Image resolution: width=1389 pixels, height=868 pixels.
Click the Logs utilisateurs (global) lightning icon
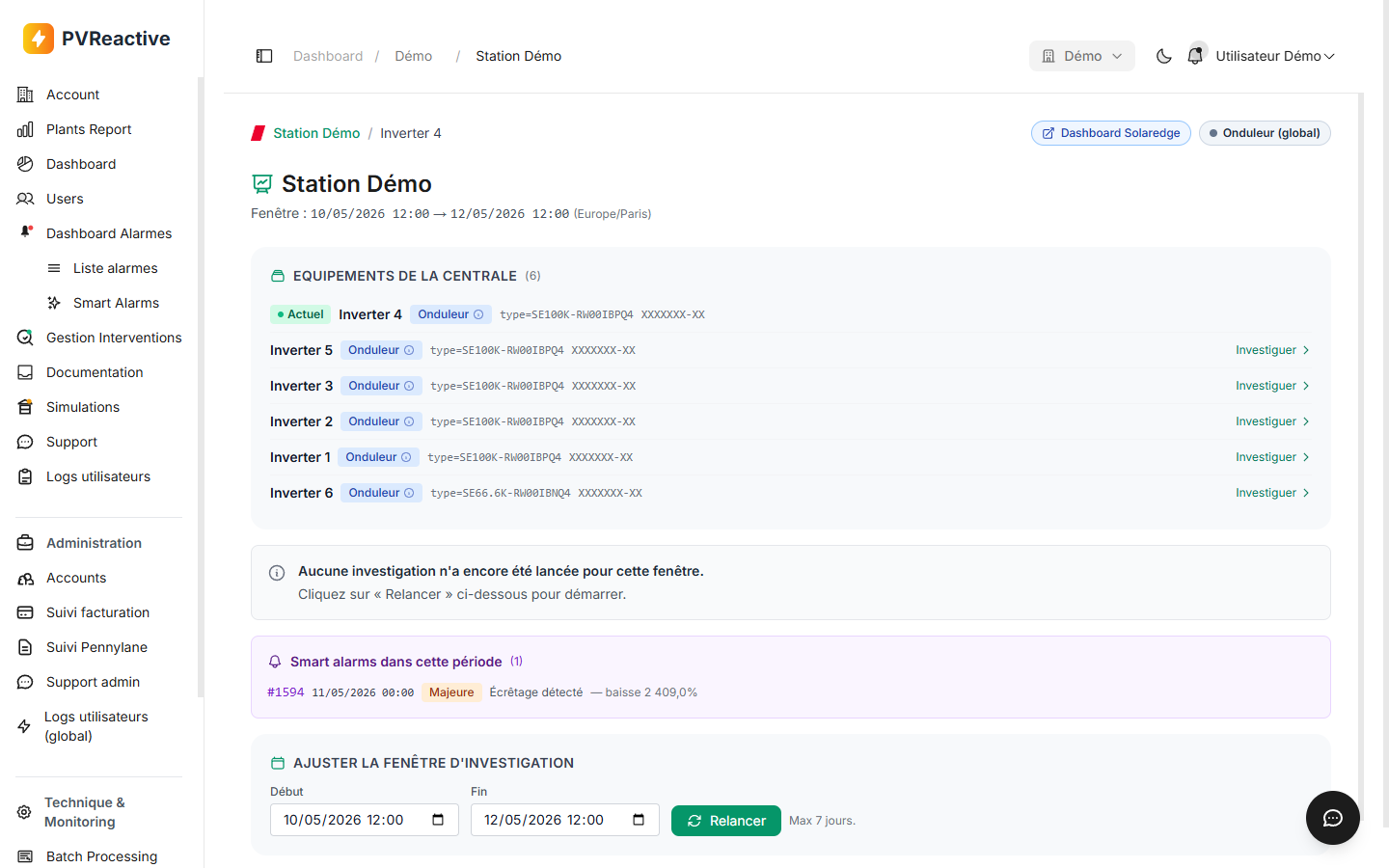pyautogui.click(x=24, y=726)
